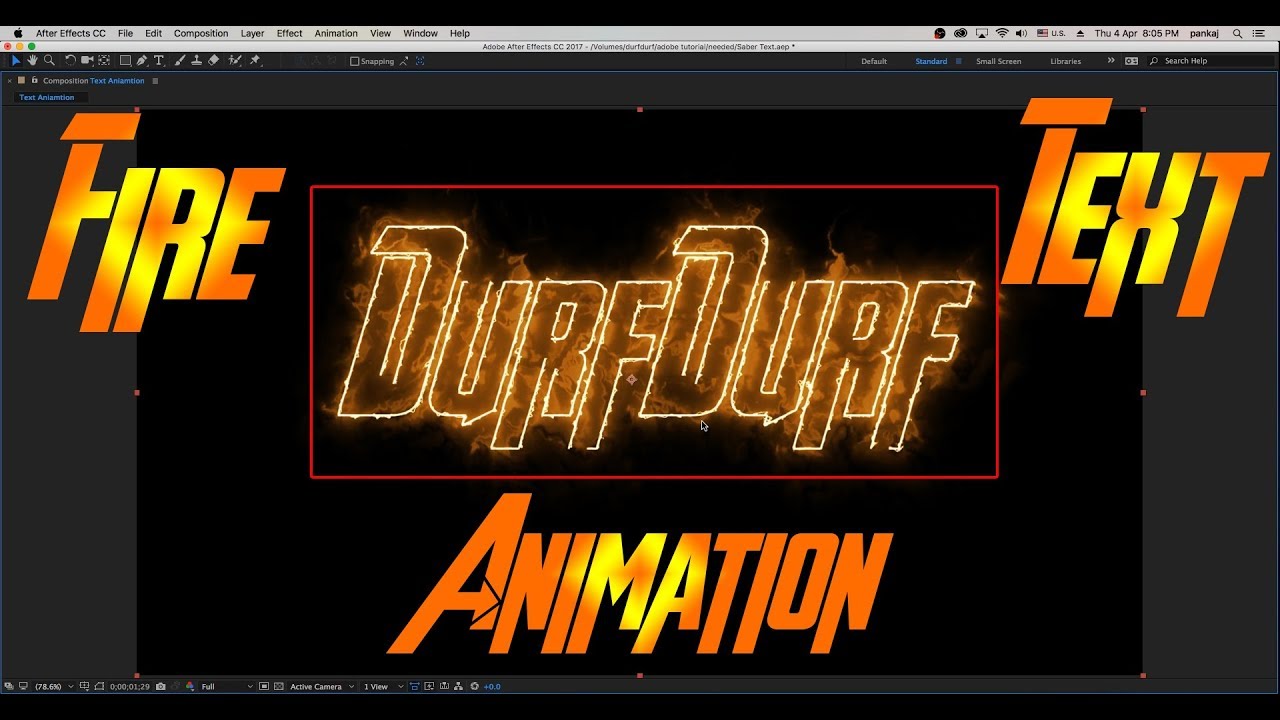1280x720 pixels.
Task: Toggle the composition viewer lock icon
Action: pos(34,80)
